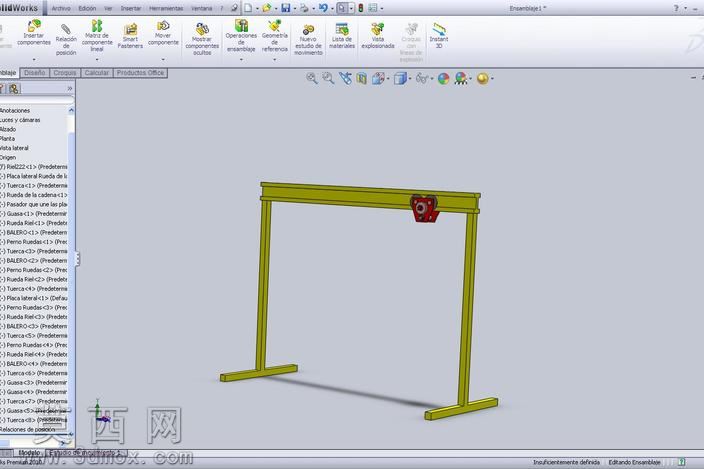Select the Riel222<1> component in the tree

click(x=35, y=167)
